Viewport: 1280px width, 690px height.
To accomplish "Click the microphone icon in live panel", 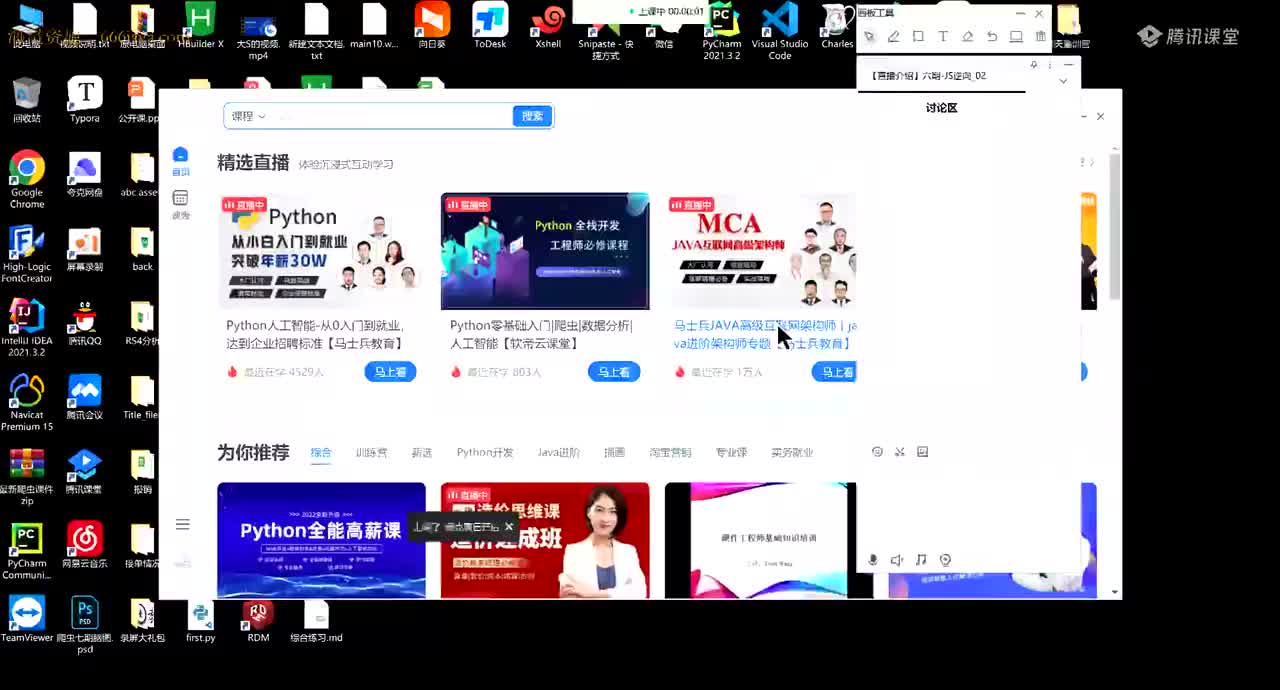I will [873, 560].
